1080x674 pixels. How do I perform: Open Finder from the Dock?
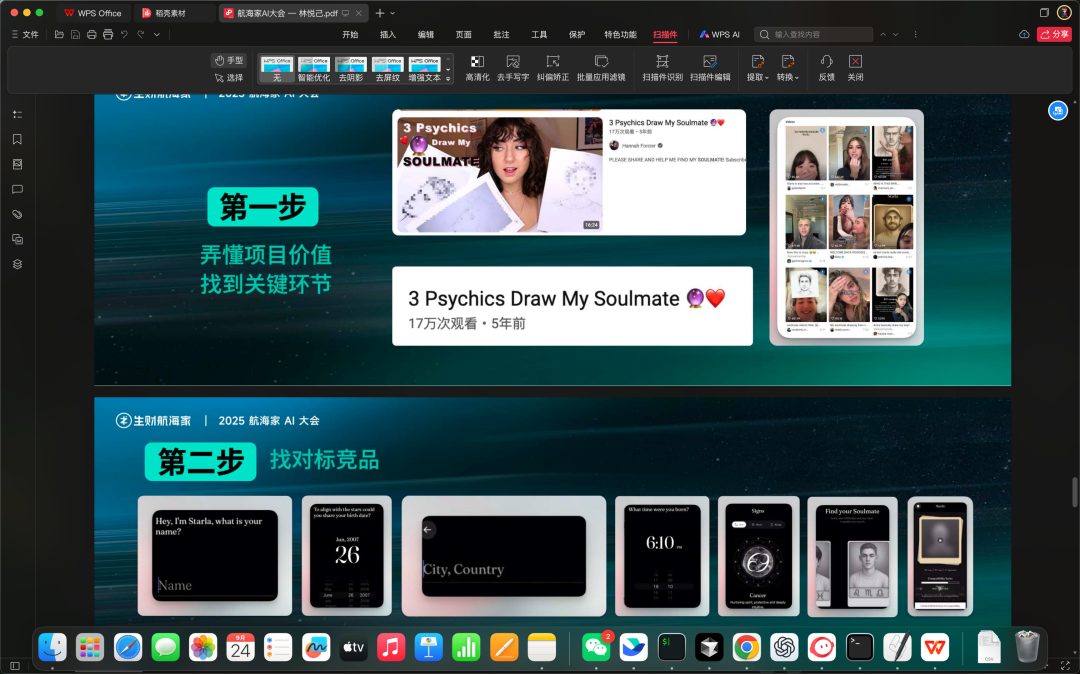coord(52,647)
